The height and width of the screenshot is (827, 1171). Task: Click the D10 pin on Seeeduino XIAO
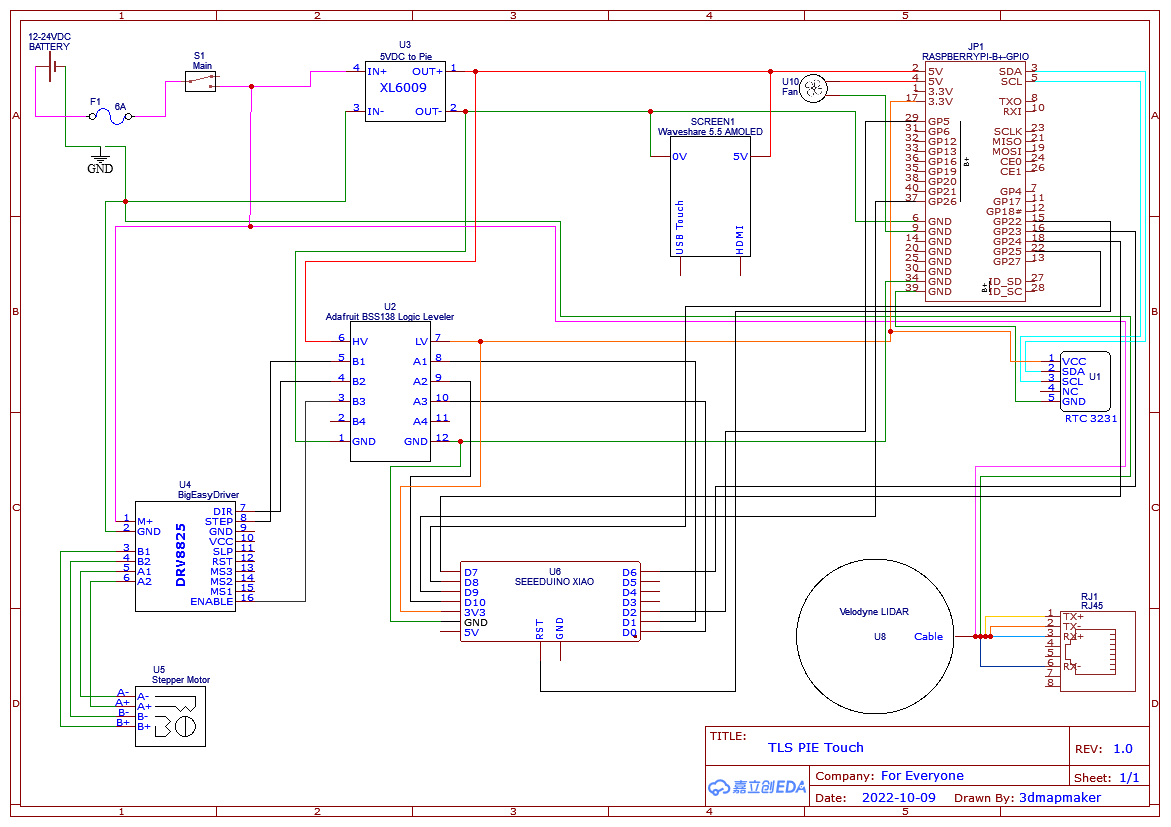coord(474,602)
